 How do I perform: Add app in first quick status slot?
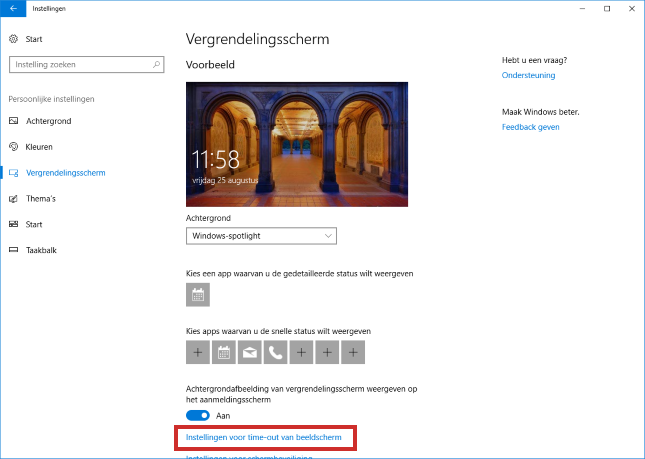pyautogui.click(x=198, y=352)
